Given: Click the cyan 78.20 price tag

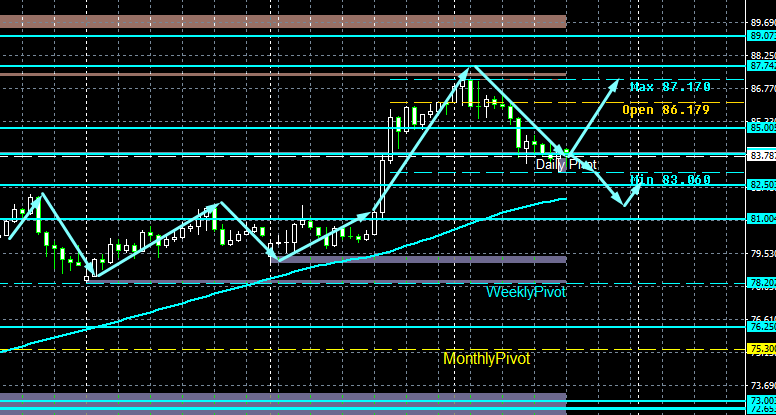Looking at the screenshot, I should pyautogui.click(x=761, y=283).
